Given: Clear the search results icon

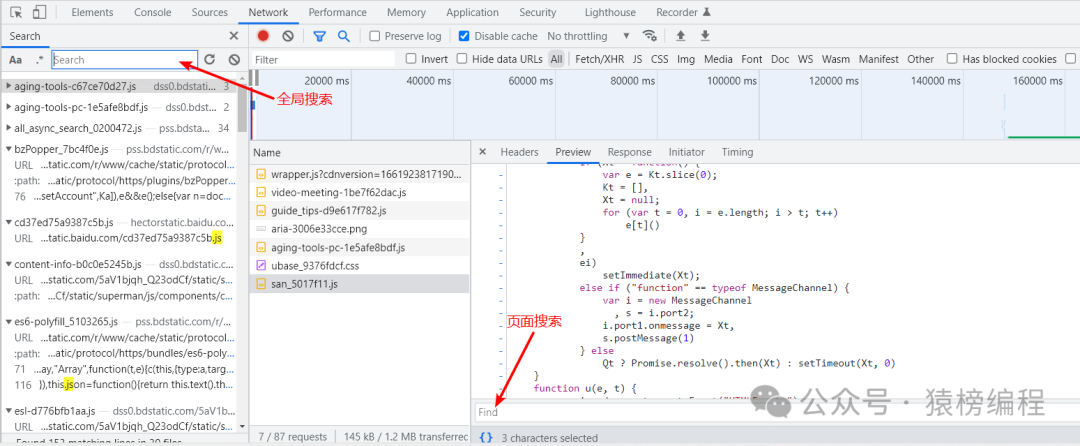Looking at the screenshot, I should [x=234, y=60].
